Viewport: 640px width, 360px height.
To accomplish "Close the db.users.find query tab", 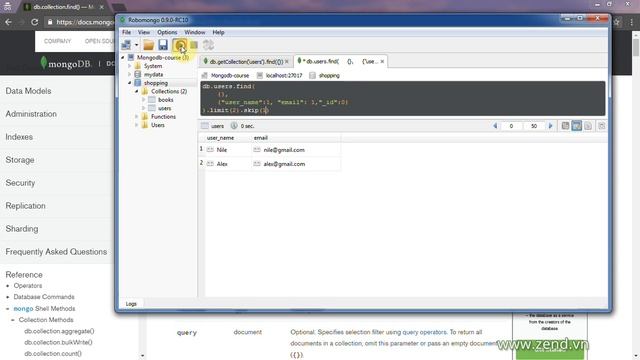I will coord(382,62).
